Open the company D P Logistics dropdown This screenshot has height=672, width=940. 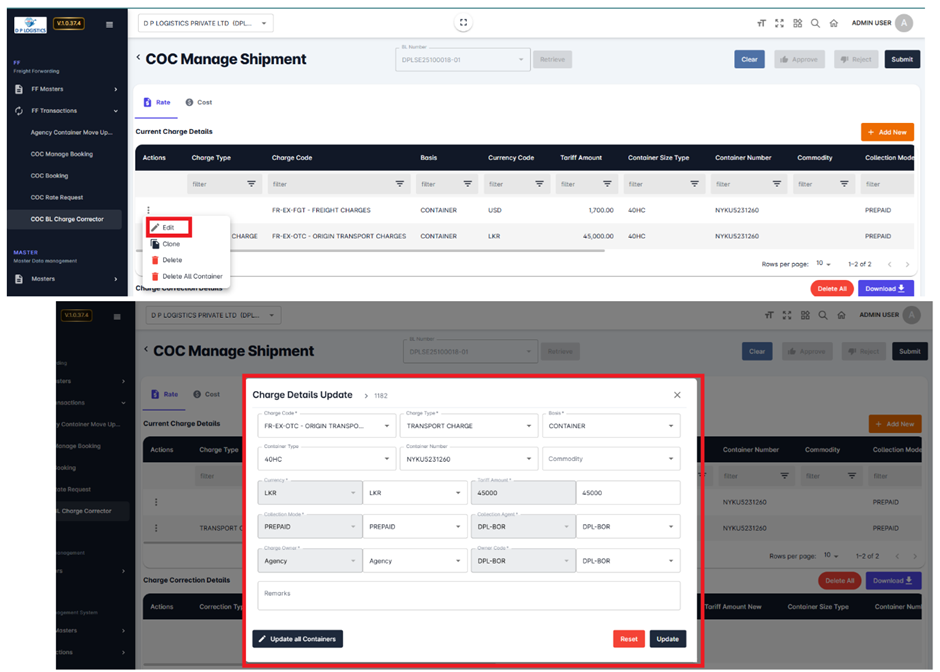pos(205,23)
